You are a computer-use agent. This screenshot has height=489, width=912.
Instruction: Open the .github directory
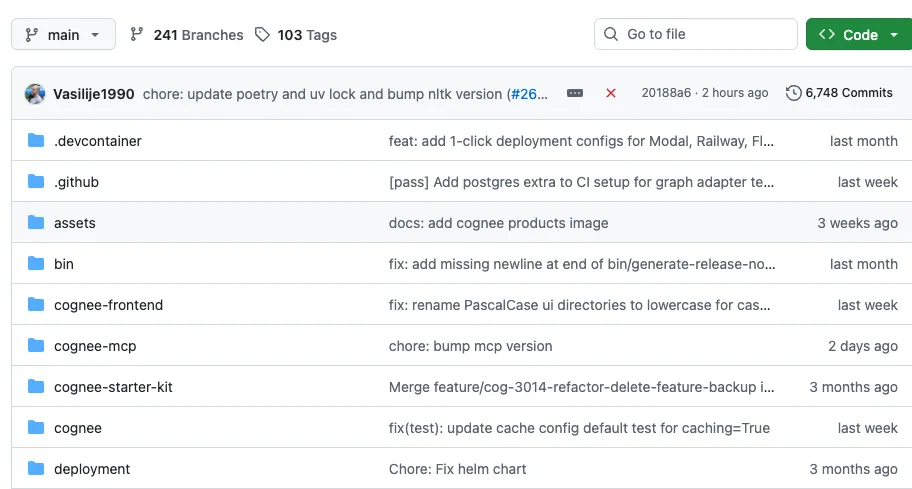(x=76, y=182)
